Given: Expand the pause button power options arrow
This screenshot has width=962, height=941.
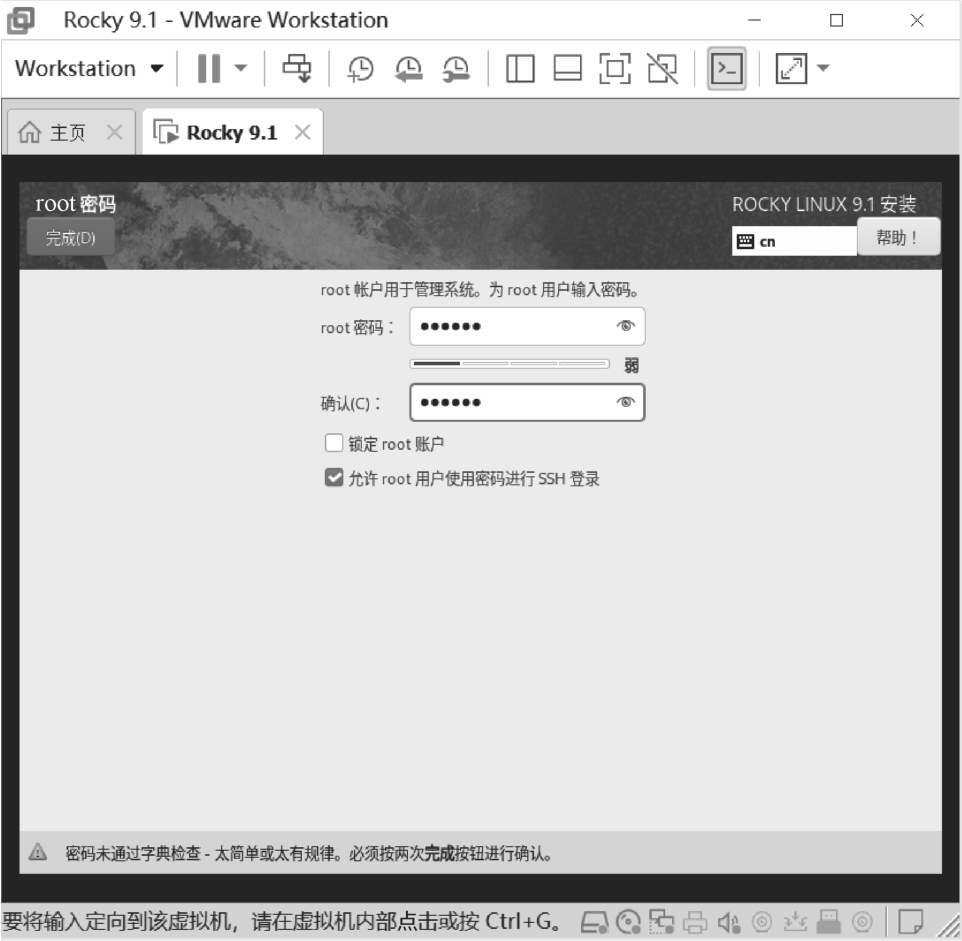Looking at the screenshot, I should [x=240, y=69].
